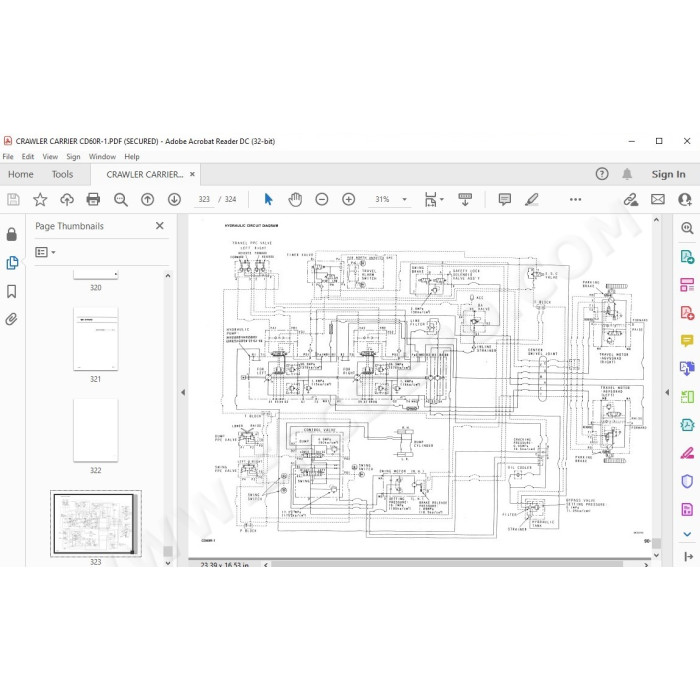Viewport: 700px width, 700px height.
Task: Open the fit page options tool
Action: click(430, 199)
